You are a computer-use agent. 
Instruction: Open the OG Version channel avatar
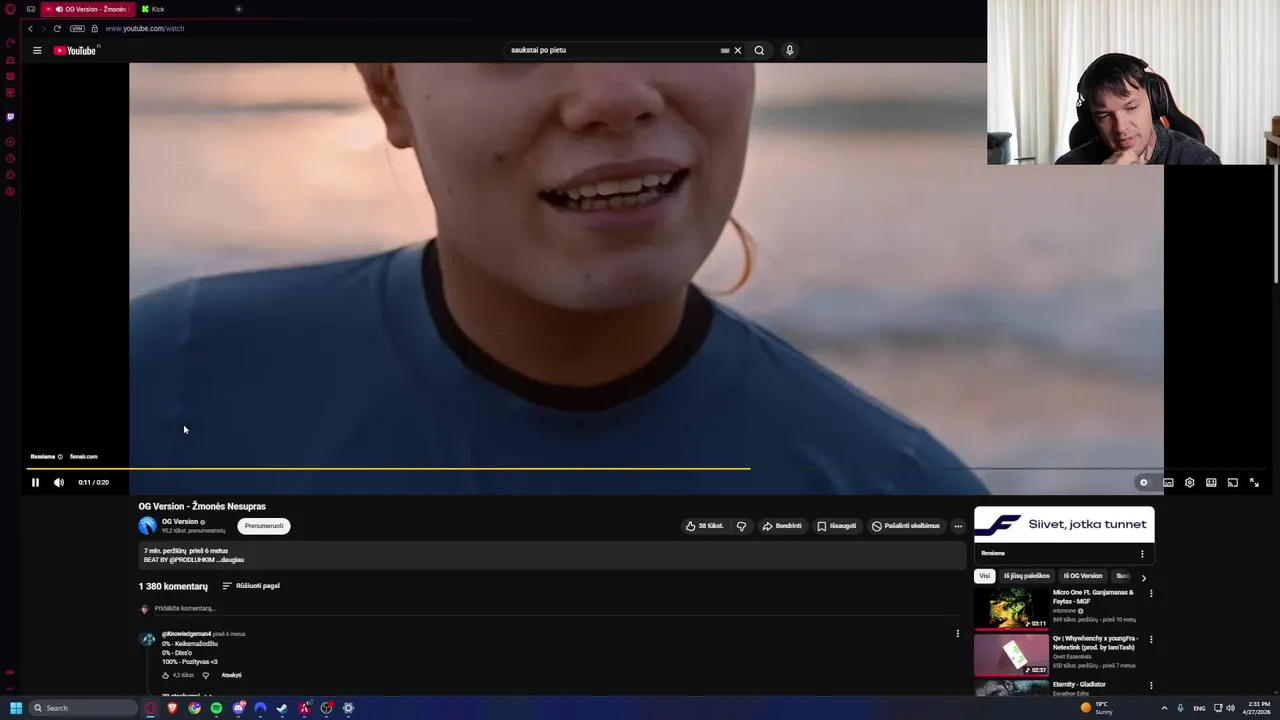[x=148, y=526]
